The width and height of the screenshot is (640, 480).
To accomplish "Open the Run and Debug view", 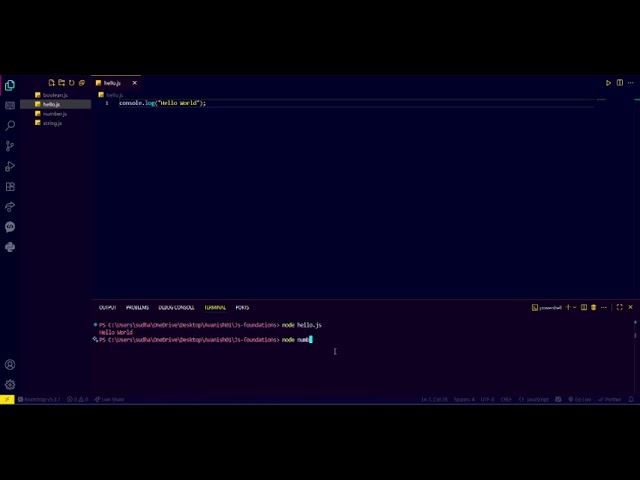I will point(10,166).
